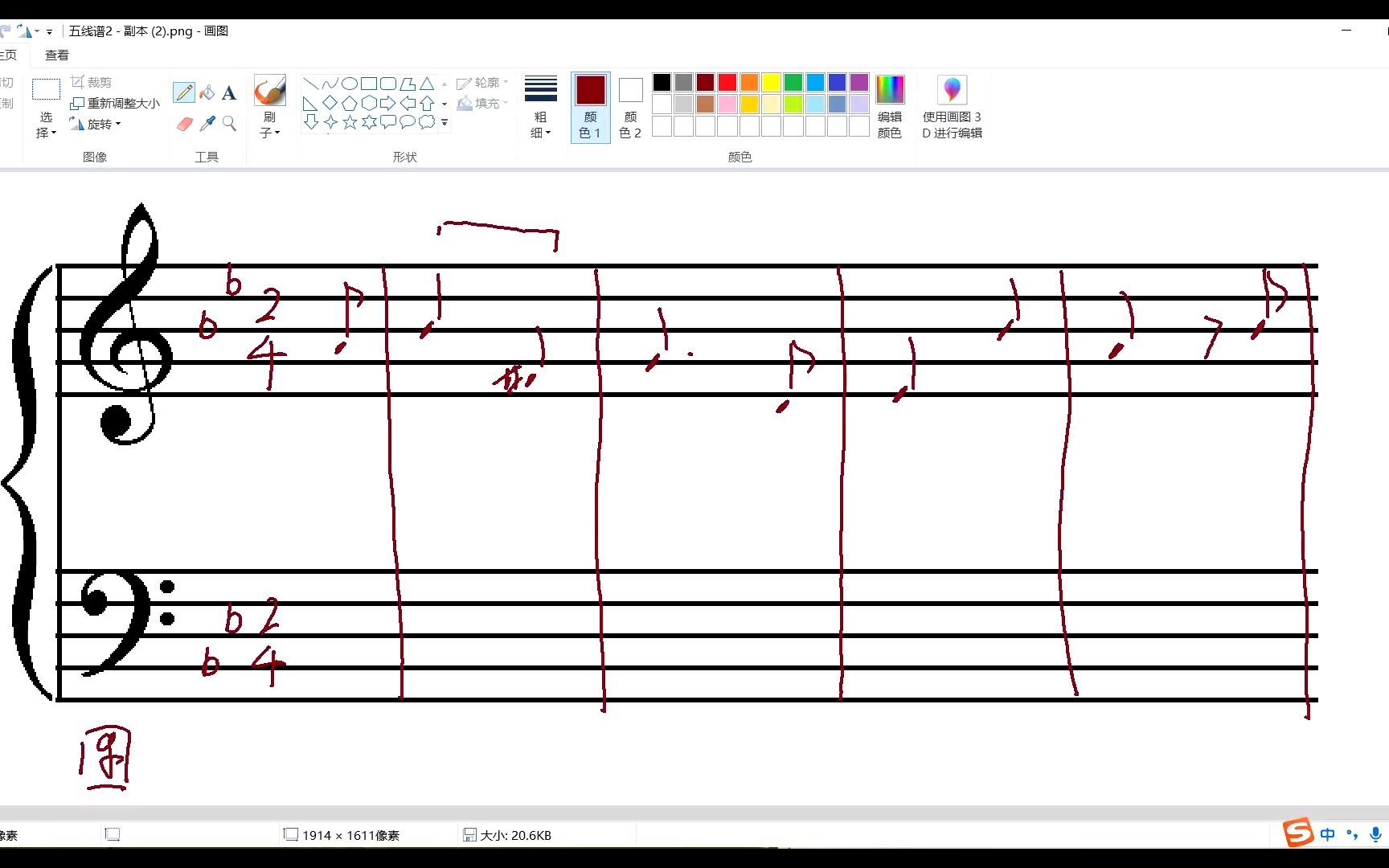Click 编辑颜色 (Edit colors) button
This screenshot has width=1389, height=868.
[x=890, y=108]
